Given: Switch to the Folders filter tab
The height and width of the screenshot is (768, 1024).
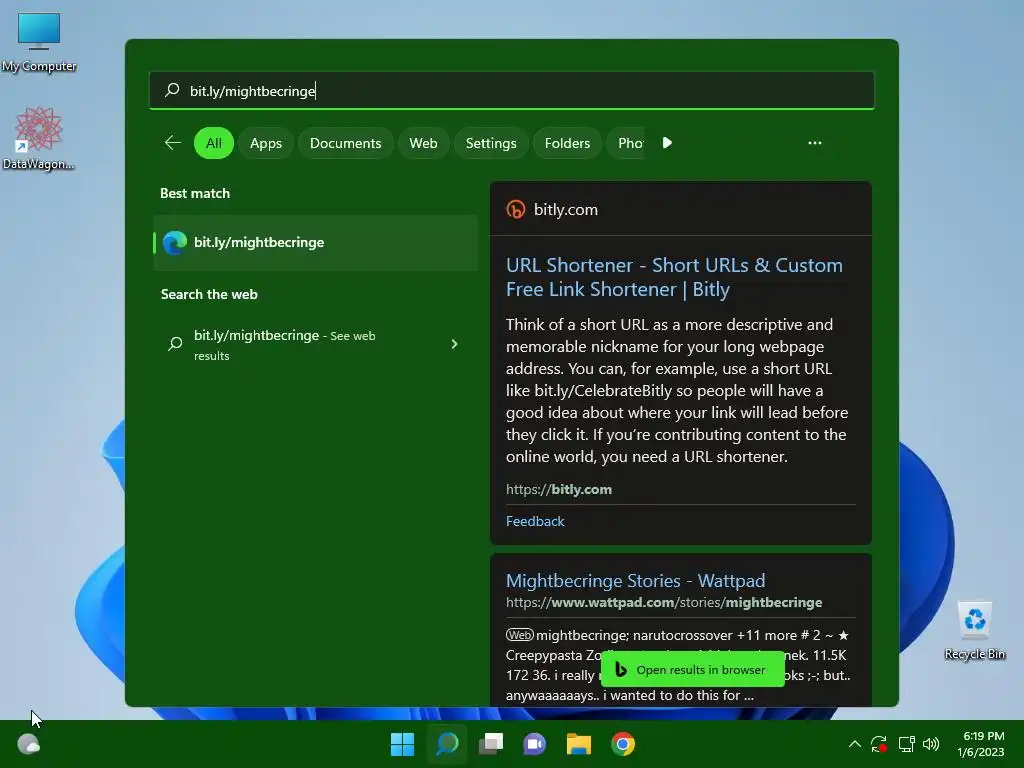Looking at the screenshot, I should click(x=568, y=143).
